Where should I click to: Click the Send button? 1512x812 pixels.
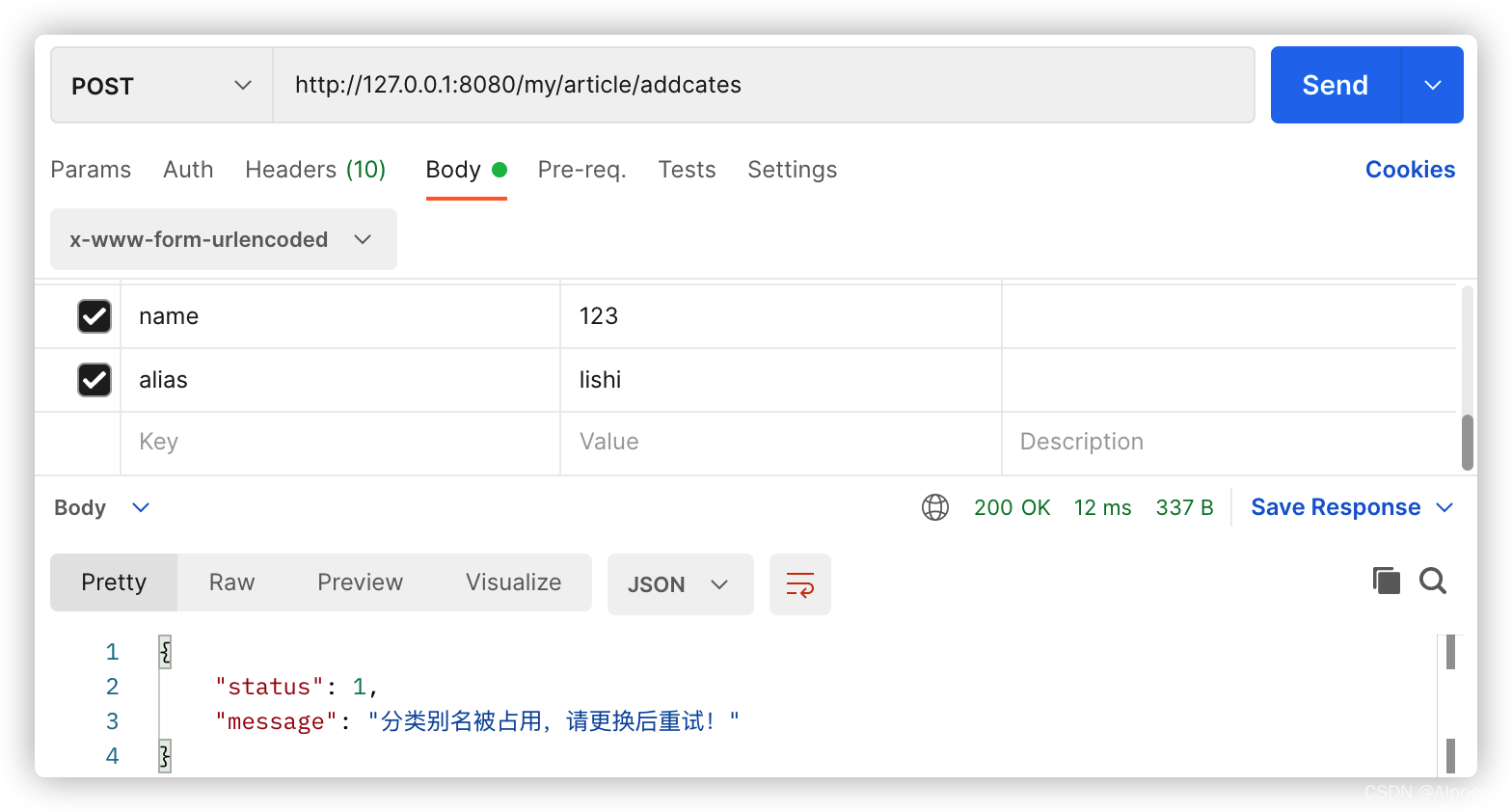tap(1336, 85)
